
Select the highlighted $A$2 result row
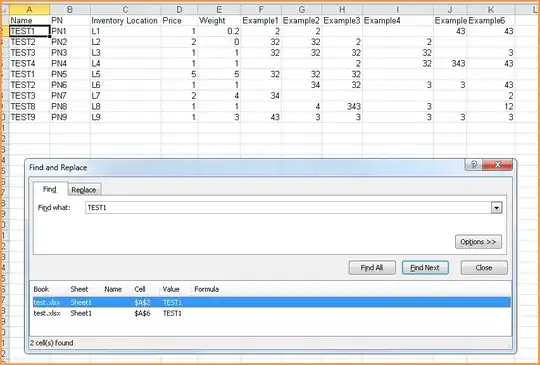[x=271, y=302]
